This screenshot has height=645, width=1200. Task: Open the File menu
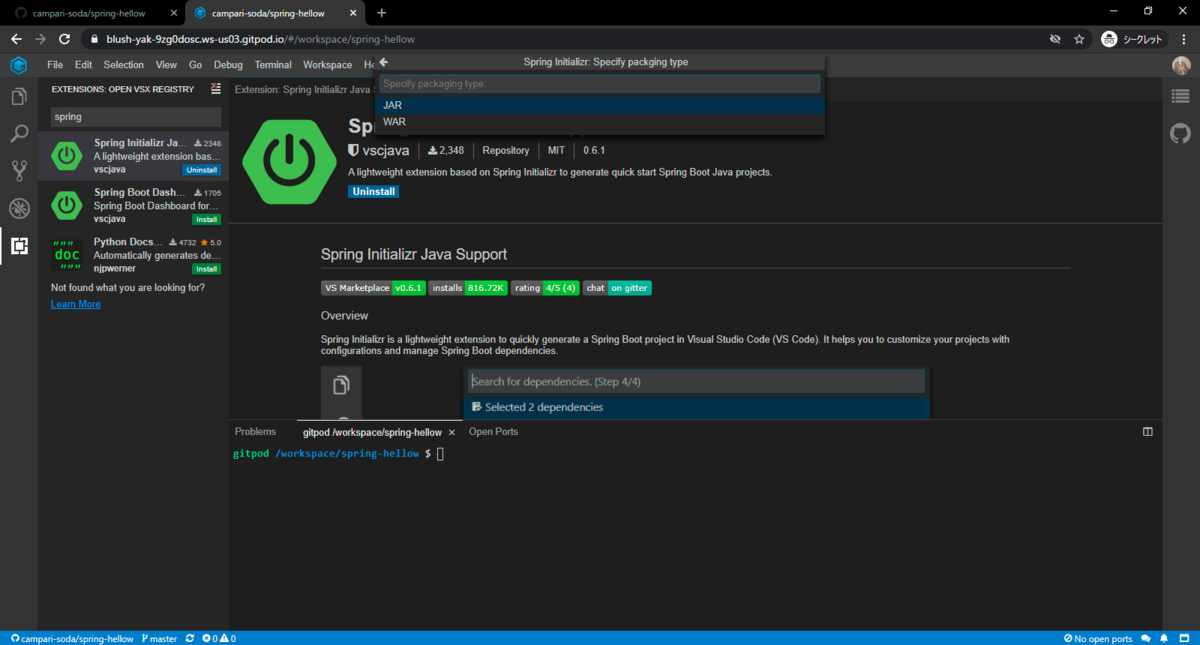tap(55, 65)
